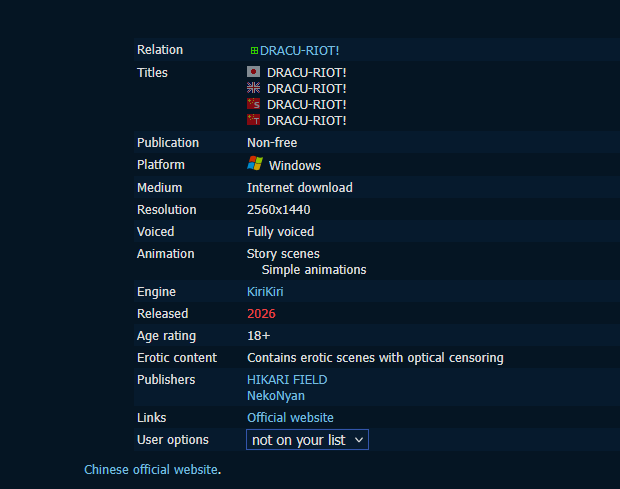This screenshot has width=620, height=489.
Task: Click the 18+ age rating value
Action: [259, 336]
